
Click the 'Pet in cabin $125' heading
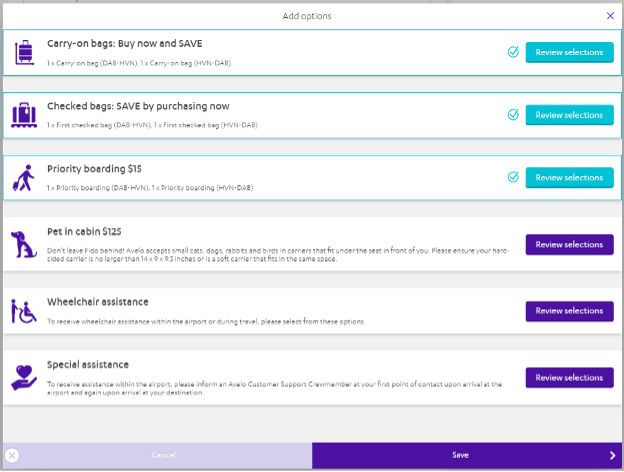pyautogui.click(x=84, y=232)
